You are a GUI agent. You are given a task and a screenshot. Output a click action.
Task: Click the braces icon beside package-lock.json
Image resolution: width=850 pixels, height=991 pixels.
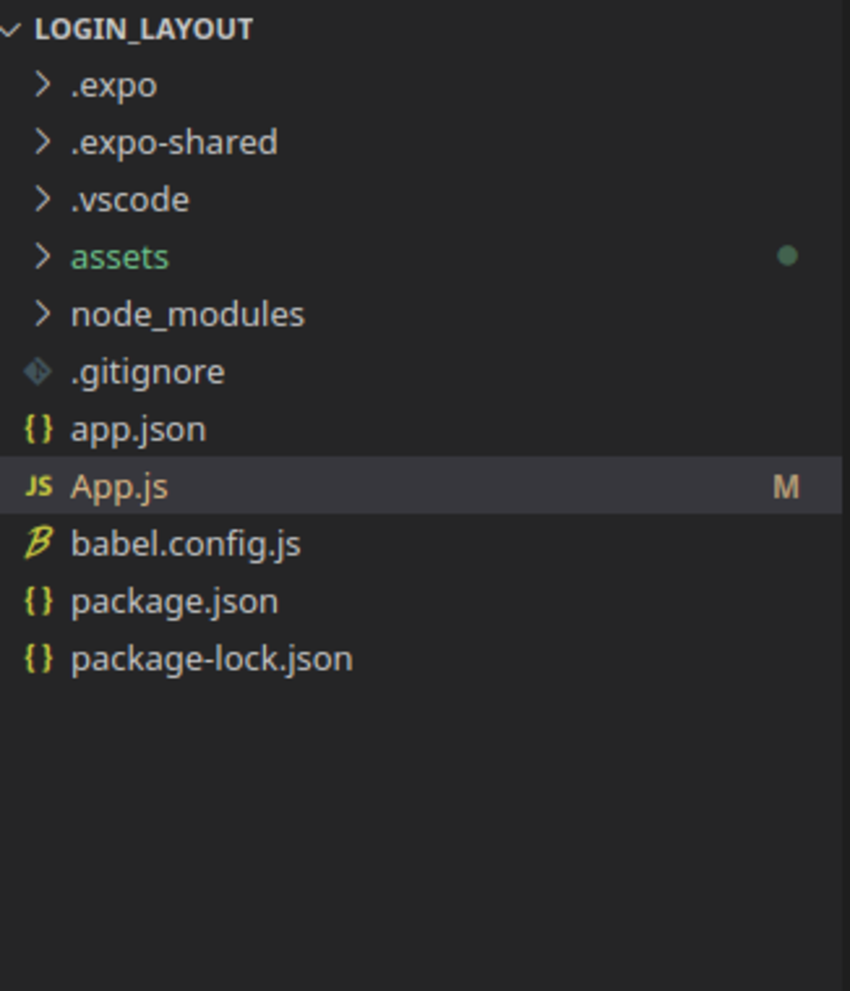(x=38, y=659)
